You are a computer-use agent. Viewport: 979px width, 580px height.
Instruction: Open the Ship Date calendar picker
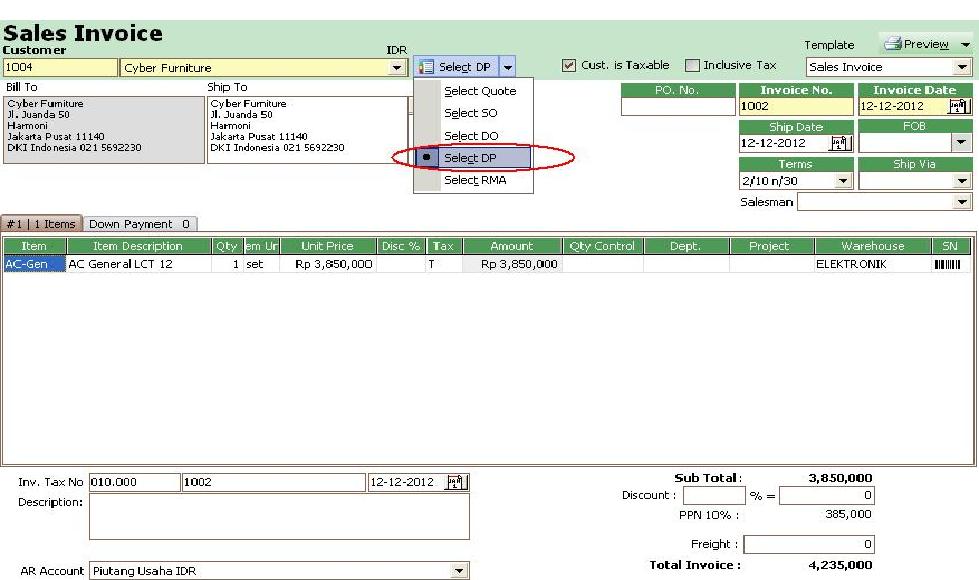click(x=840, y=143)
